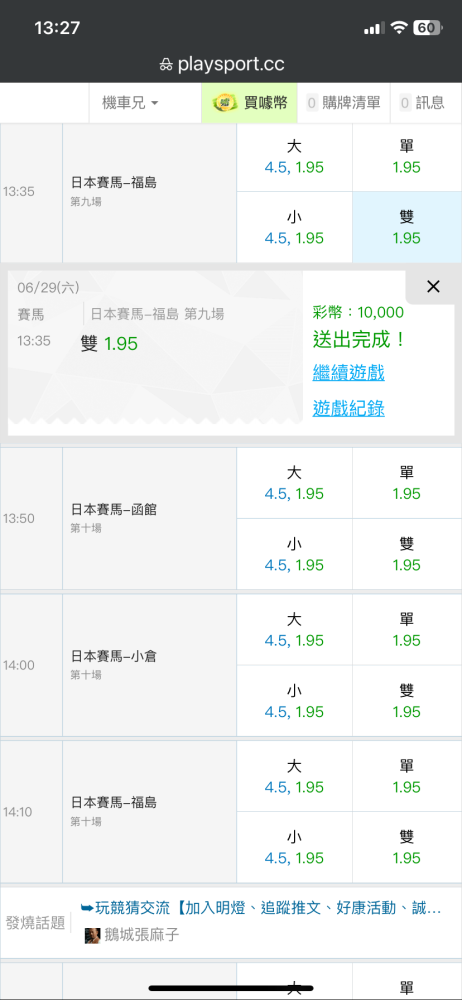Open the 購牌清單 tab
The height and width of the screenshot is (1000, 462).
pos(344,103)
